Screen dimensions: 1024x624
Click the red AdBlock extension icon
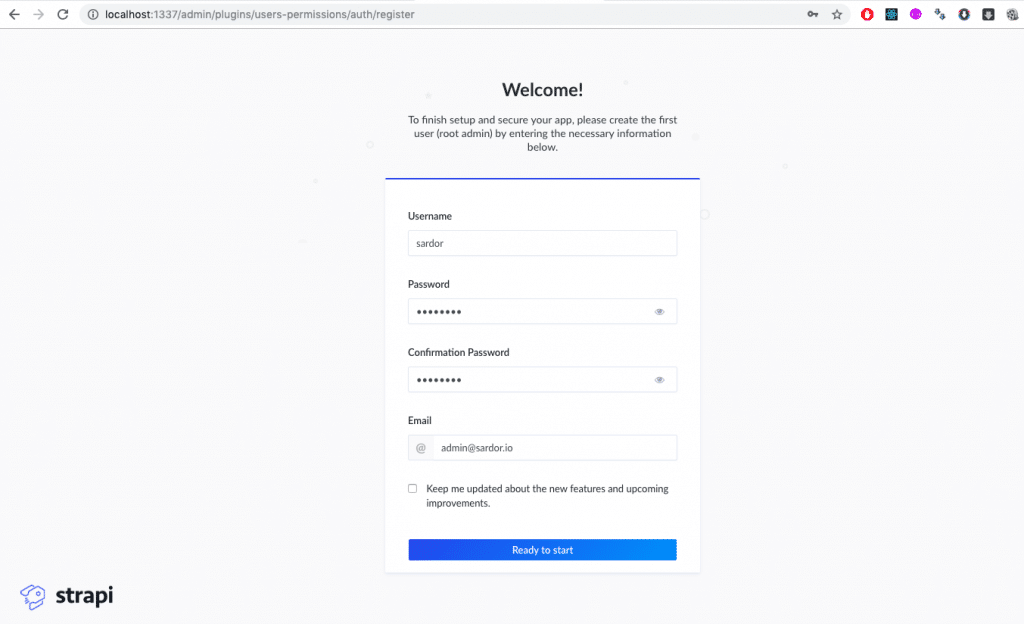pyautogui.click(x=867, y=14)
